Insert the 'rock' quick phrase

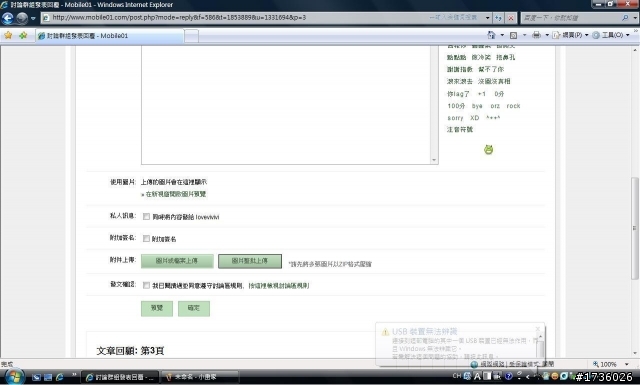click(x=513, y=106)
